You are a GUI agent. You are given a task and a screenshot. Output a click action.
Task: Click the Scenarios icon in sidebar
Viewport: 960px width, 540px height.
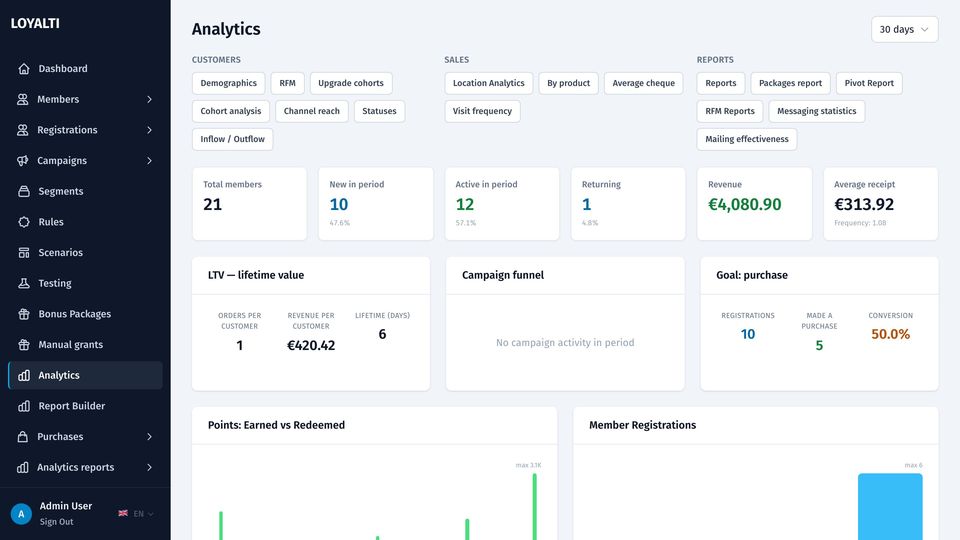click(x=24, y=252)
